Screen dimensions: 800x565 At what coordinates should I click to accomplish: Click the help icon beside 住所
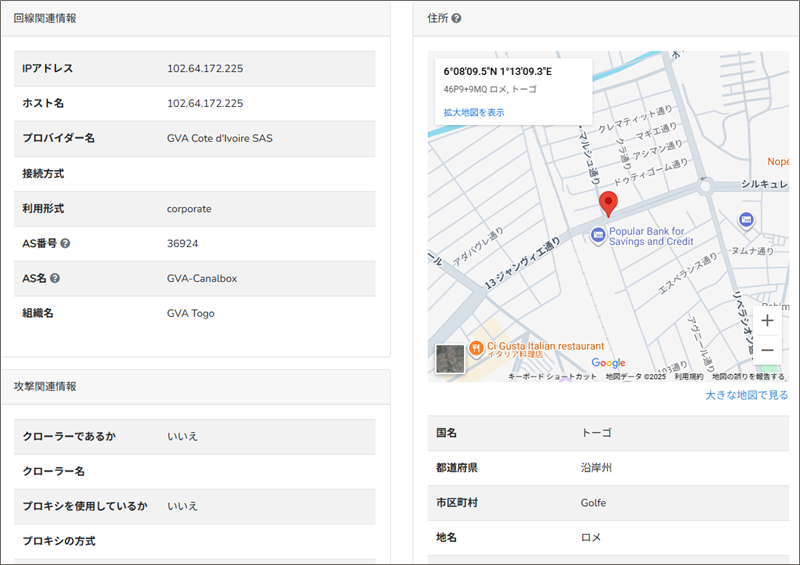456,19
